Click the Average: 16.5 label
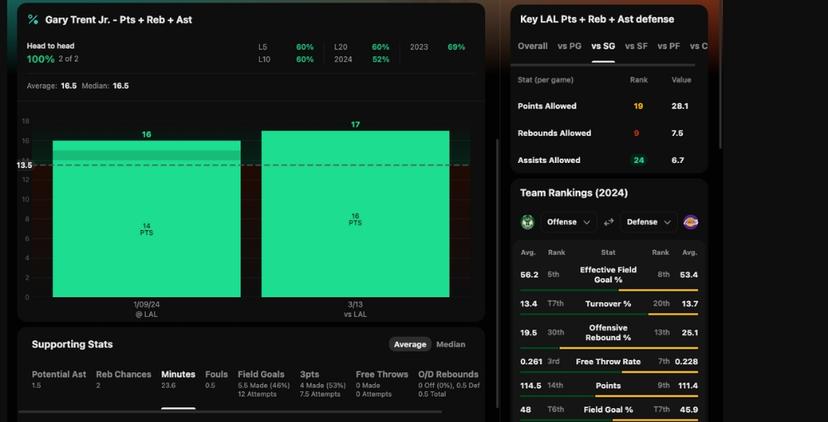 pos(52,86)
